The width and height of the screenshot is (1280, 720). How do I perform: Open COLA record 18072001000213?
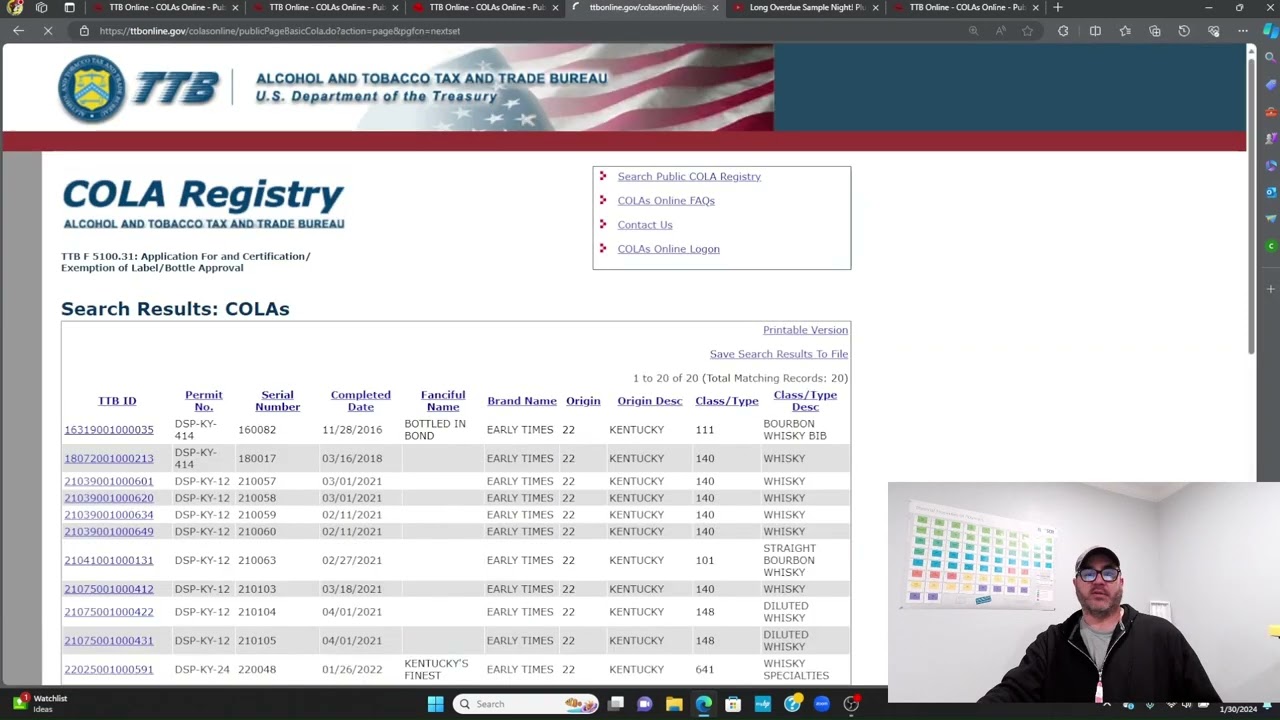pos(109,459)
